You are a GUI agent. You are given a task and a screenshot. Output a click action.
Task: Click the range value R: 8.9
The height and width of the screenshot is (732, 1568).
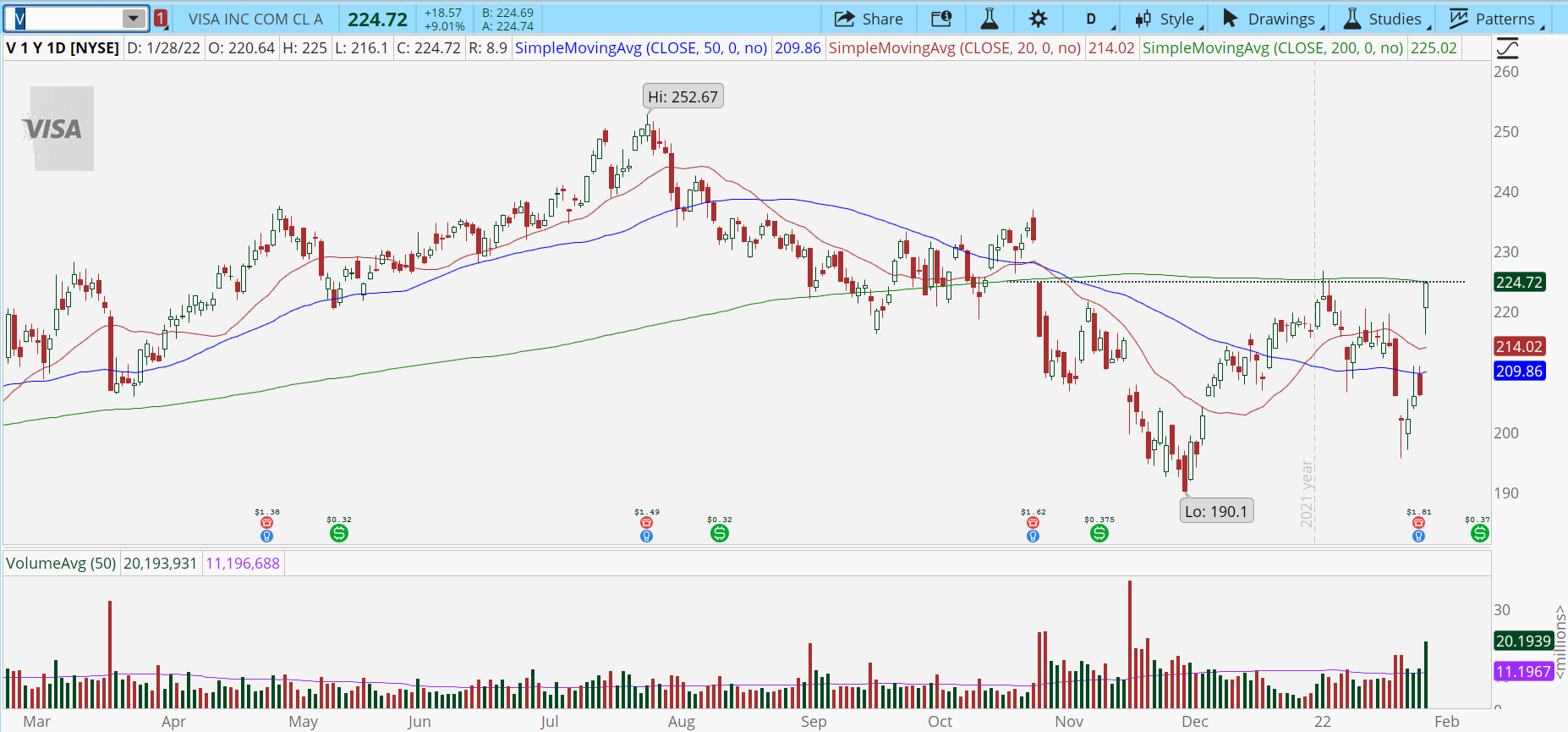[488, 48]
